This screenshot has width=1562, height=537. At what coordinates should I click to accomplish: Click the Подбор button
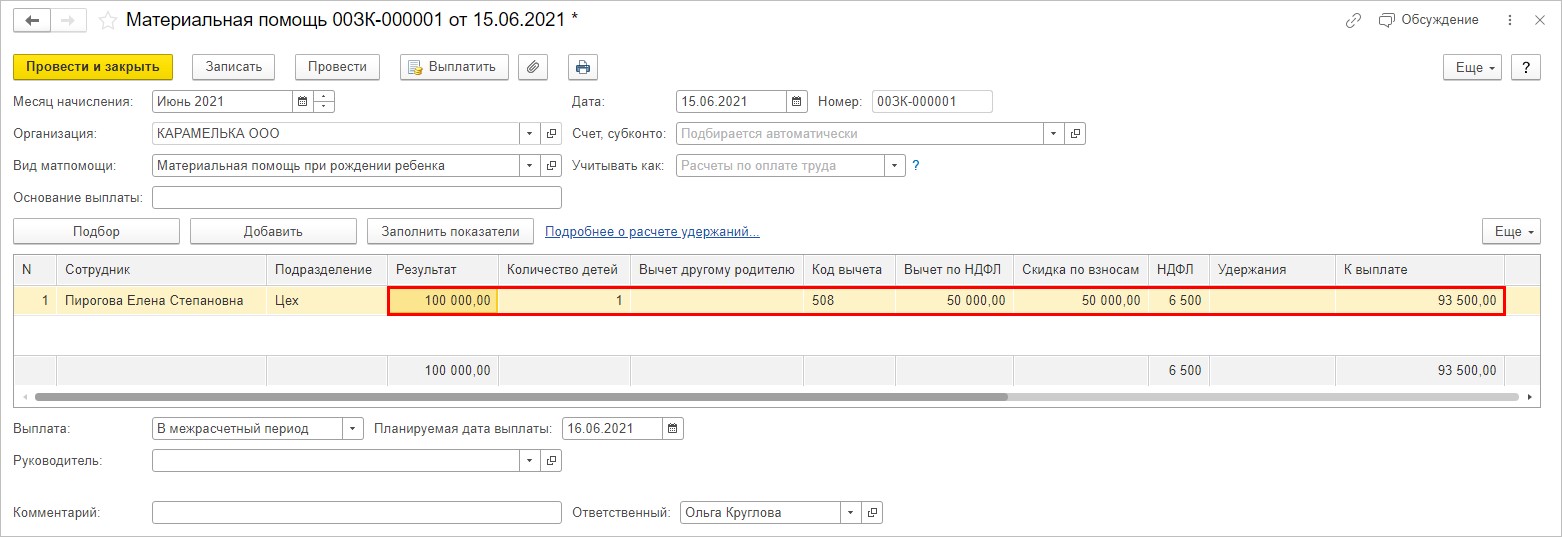coord(96,231)
